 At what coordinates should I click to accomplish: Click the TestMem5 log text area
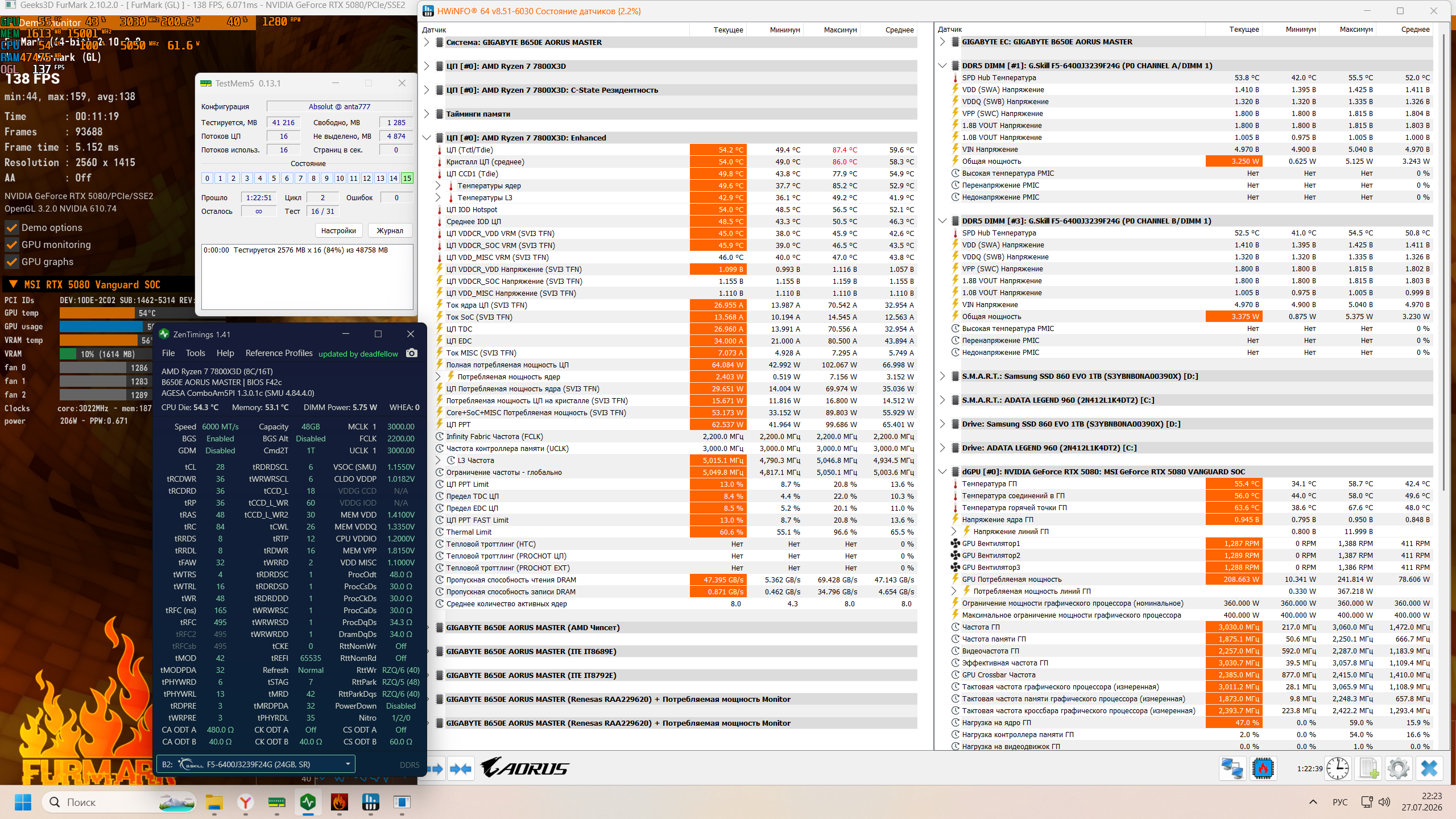point(307,277)
